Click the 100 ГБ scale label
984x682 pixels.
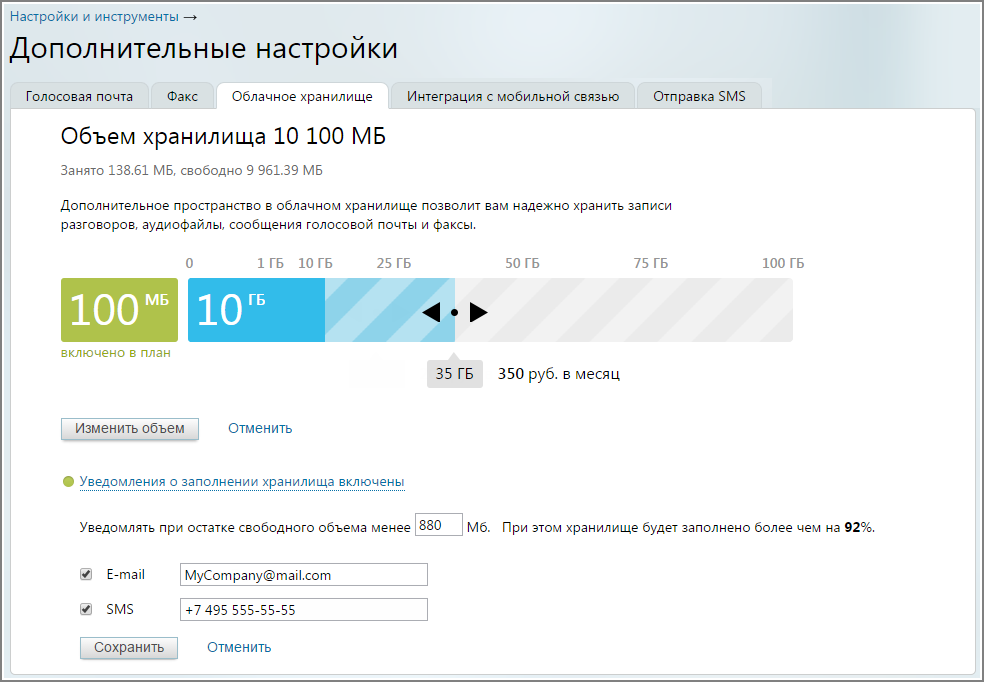pyautogui.click(x=783, y=264)
